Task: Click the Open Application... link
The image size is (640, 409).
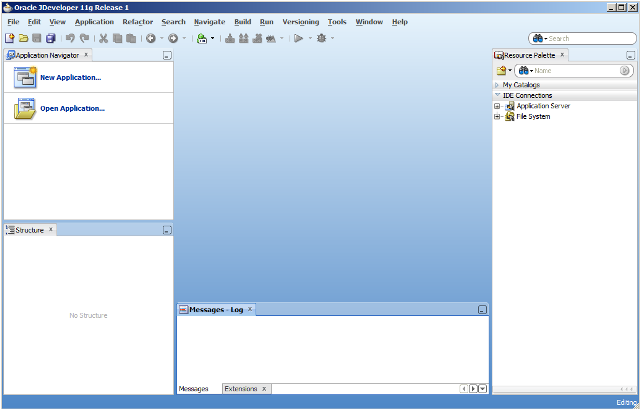Action: [x=72, y=108]
